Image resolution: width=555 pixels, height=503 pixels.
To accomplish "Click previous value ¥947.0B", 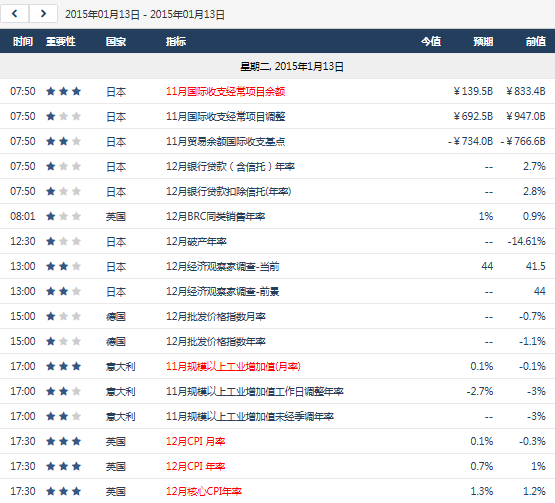I will coord(526,116).
